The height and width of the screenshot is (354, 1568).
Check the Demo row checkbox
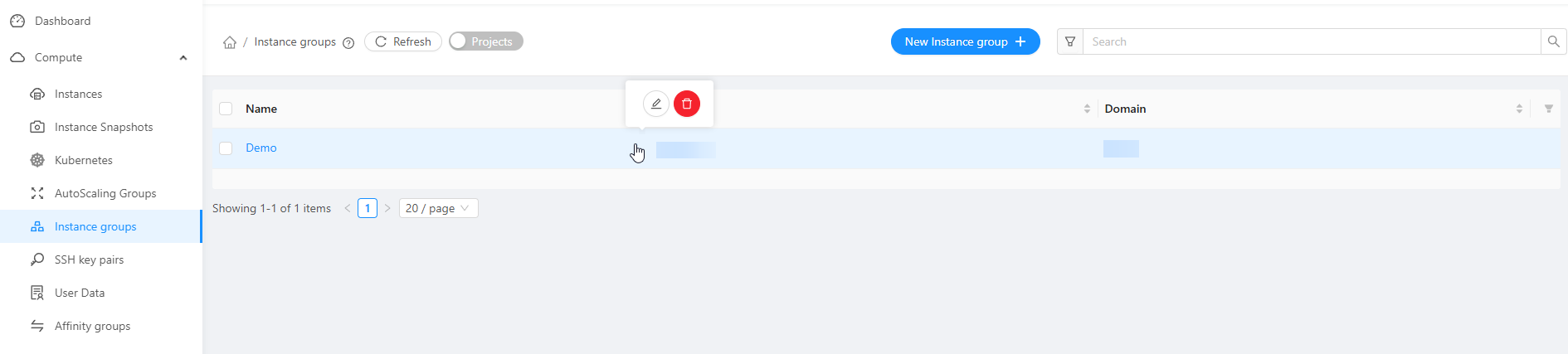(x=226, y=148)
